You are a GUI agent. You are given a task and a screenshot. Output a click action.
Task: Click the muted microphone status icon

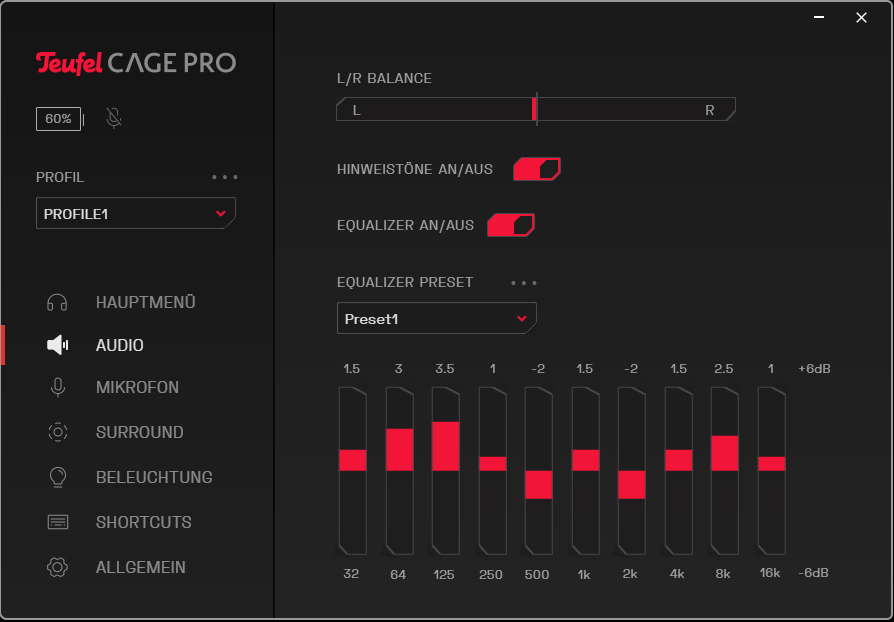click(x=114, y=118)
